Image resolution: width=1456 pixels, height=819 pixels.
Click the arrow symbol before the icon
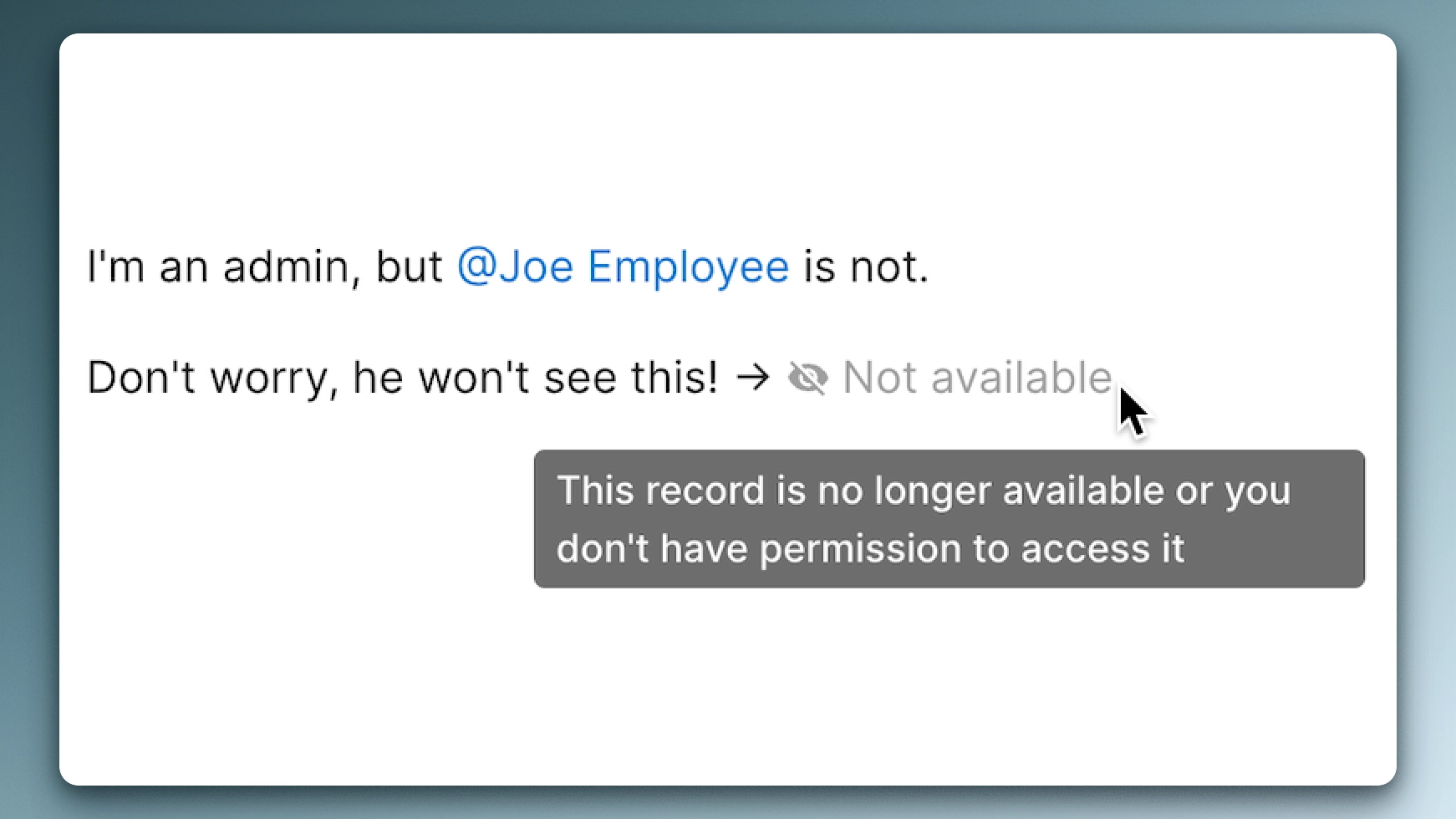click(753, 378)
